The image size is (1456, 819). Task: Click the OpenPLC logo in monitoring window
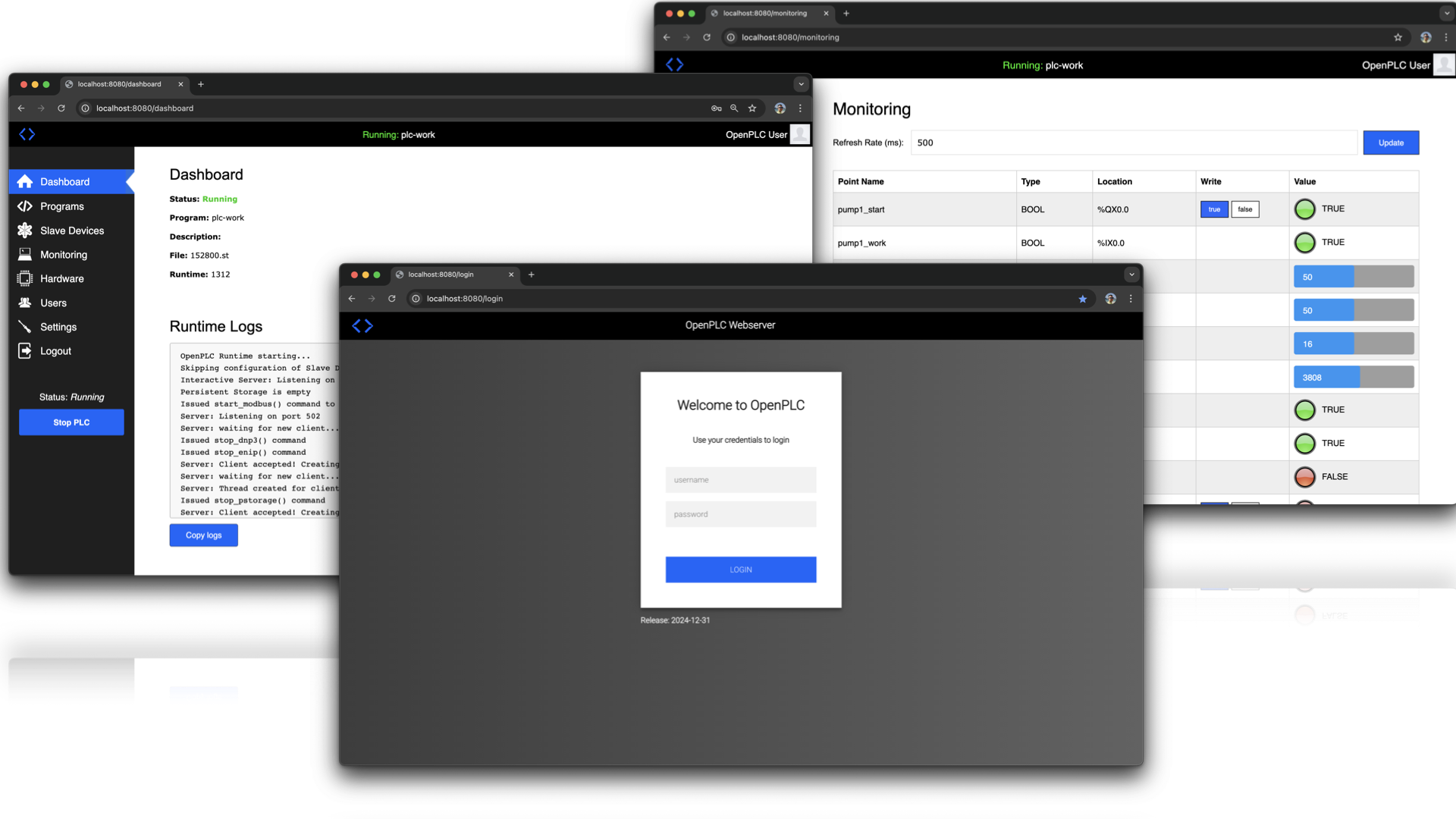pos(675,65)
